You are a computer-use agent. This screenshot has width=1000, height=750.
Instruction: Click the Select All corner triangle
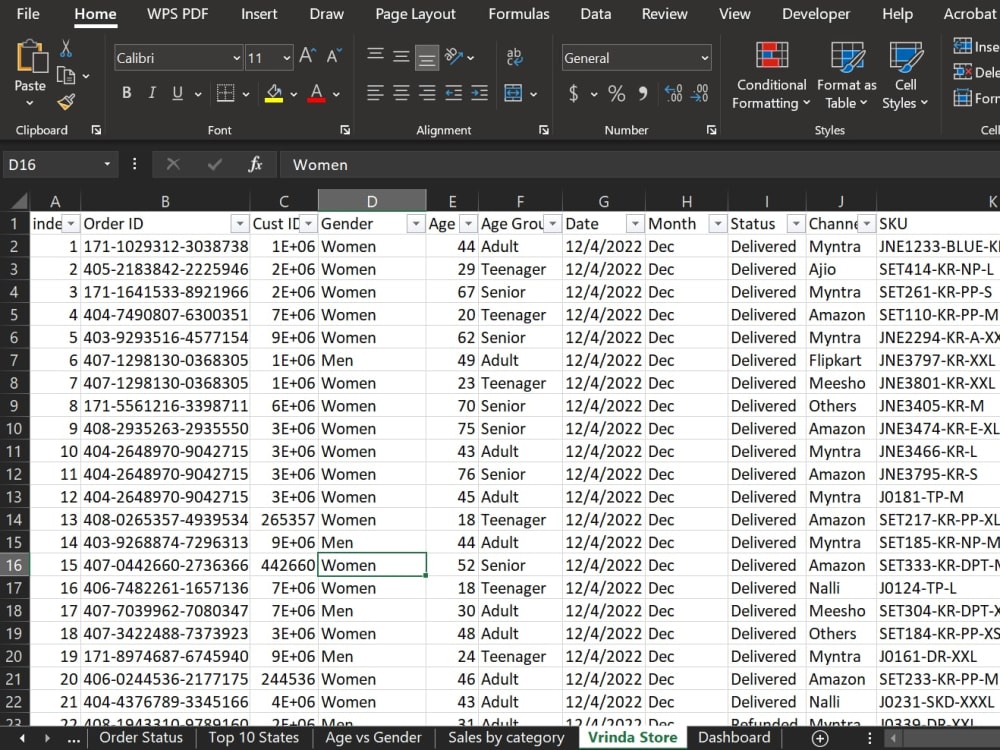(x=19, y=202)
